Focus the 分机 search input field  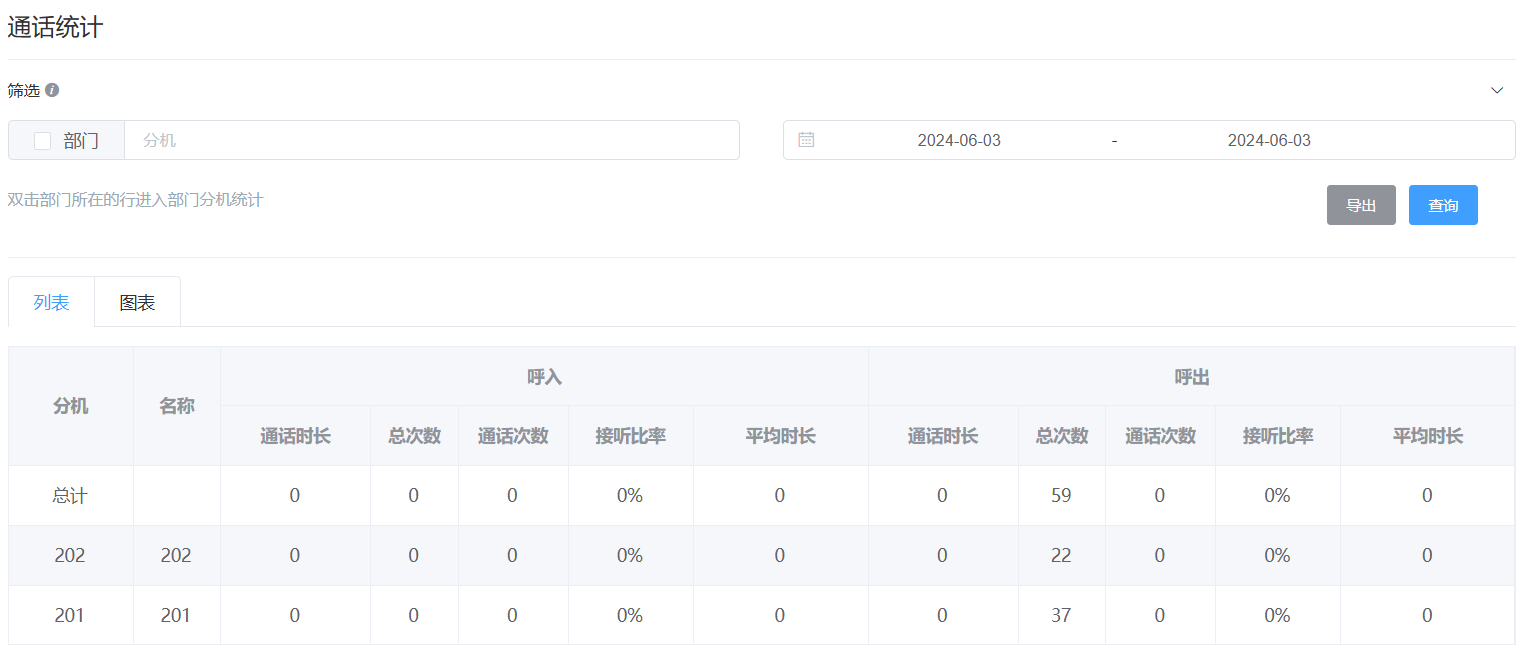pyautogui.click(x=430, y=141)
